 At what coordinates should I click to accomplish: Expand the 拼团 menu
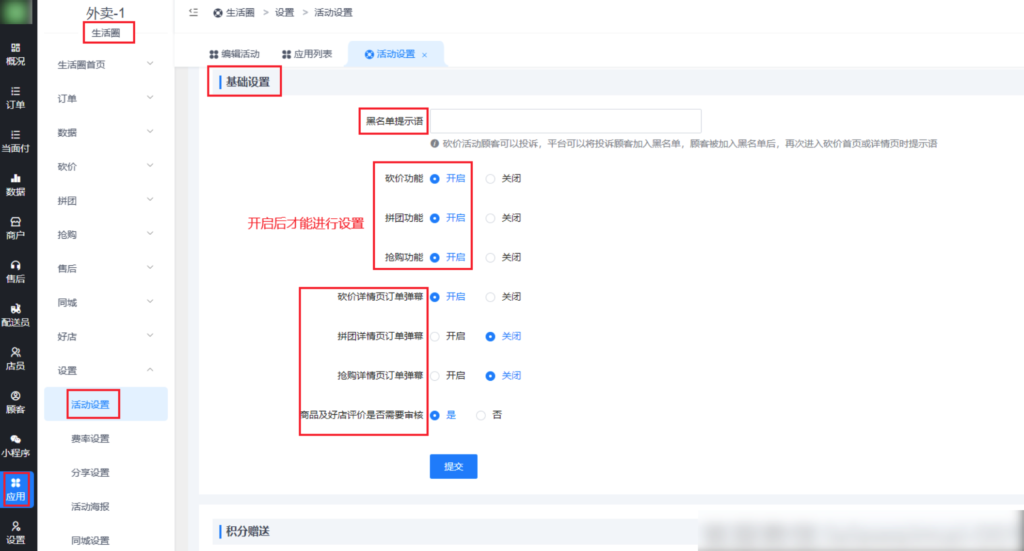pos(106,200)
